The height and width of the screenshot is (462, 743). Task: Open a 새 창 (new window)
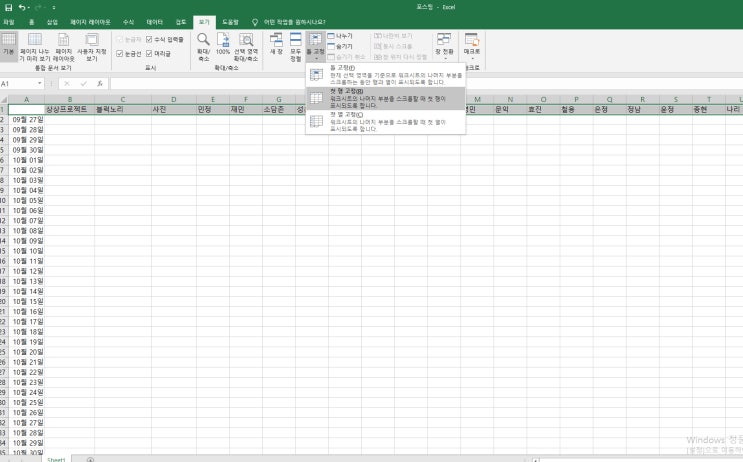276,44
